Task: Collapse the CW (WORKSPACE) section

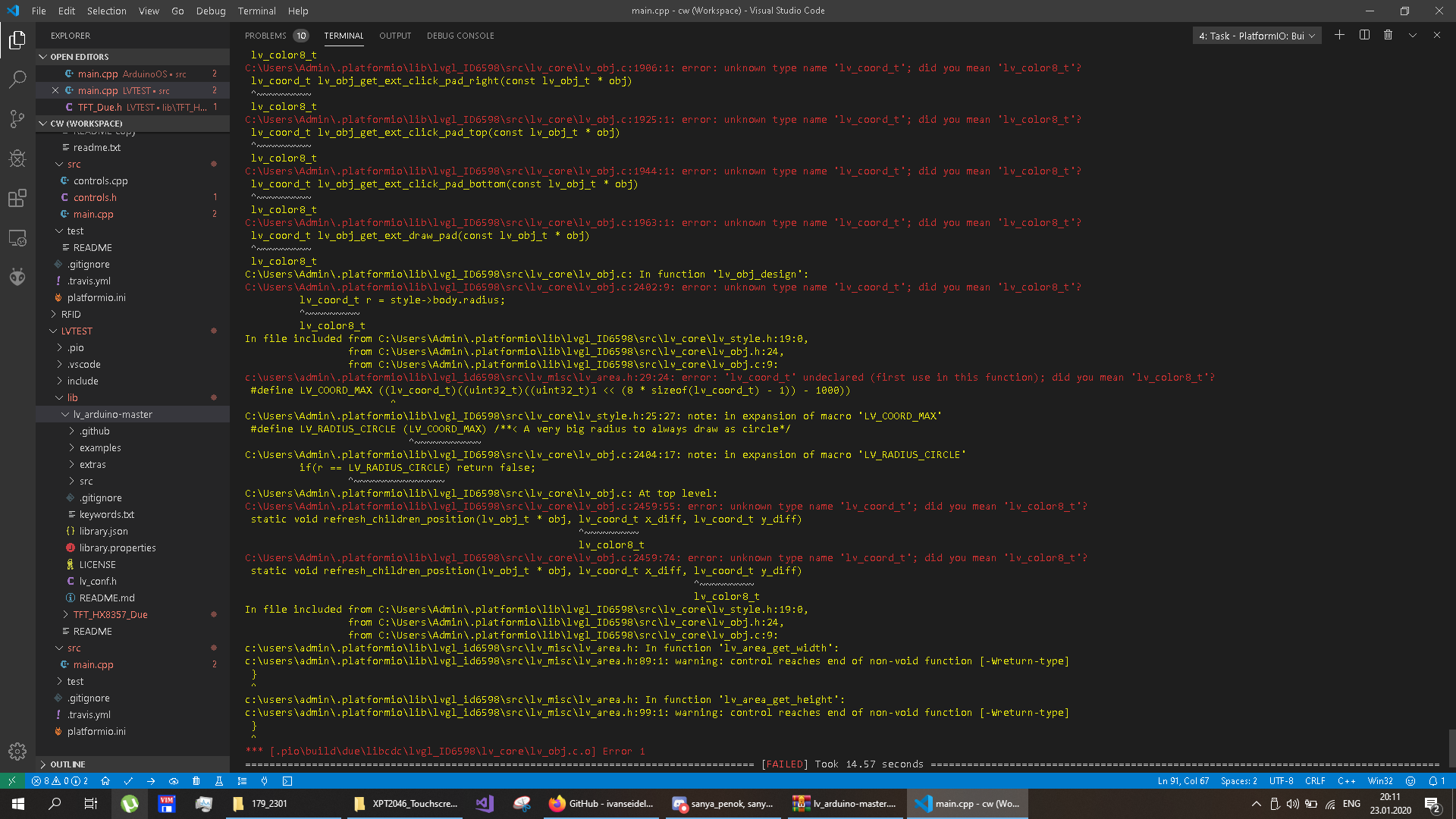Action: [133, 124]
